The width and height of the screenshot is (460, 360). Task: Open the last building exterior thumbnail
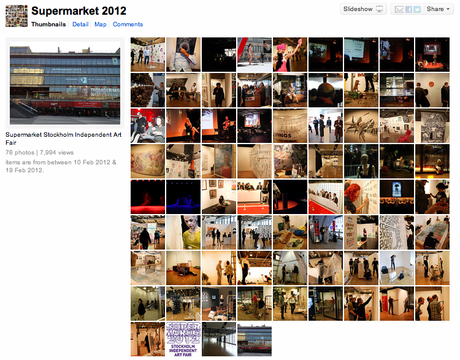pyautogui.click(x=254, y=339)
